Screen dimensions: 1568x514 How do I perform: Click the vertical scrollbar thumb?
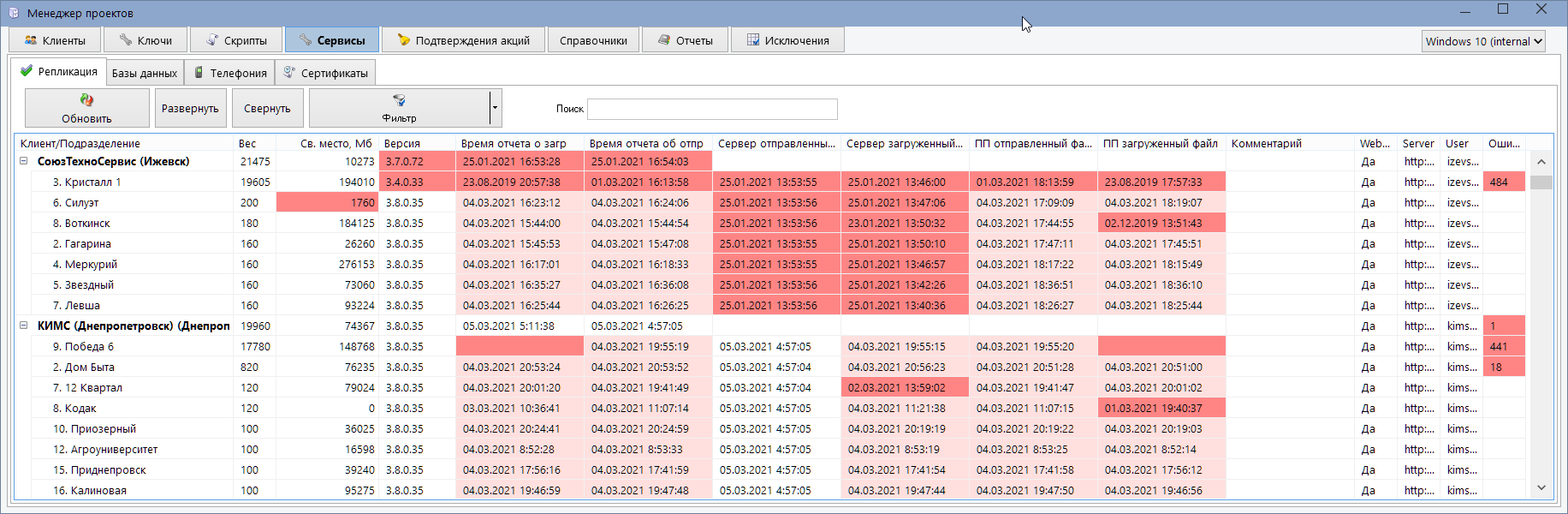(1541, 182)
